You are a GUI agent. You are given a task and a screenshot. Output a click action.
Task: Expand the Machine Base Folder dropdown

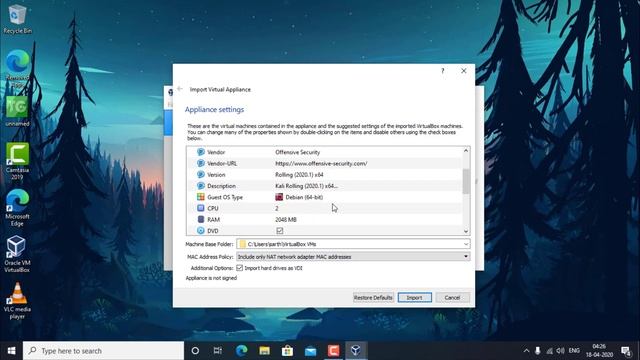pos(466,244)
